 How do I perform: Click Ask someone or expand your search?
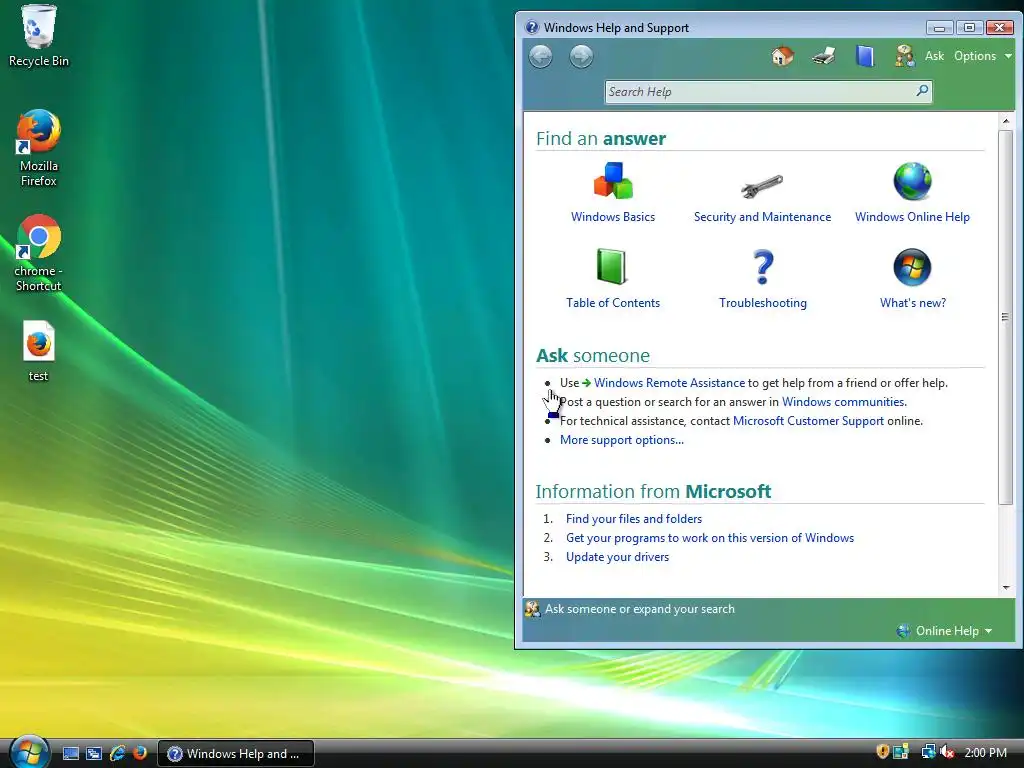tap(639, 609)
